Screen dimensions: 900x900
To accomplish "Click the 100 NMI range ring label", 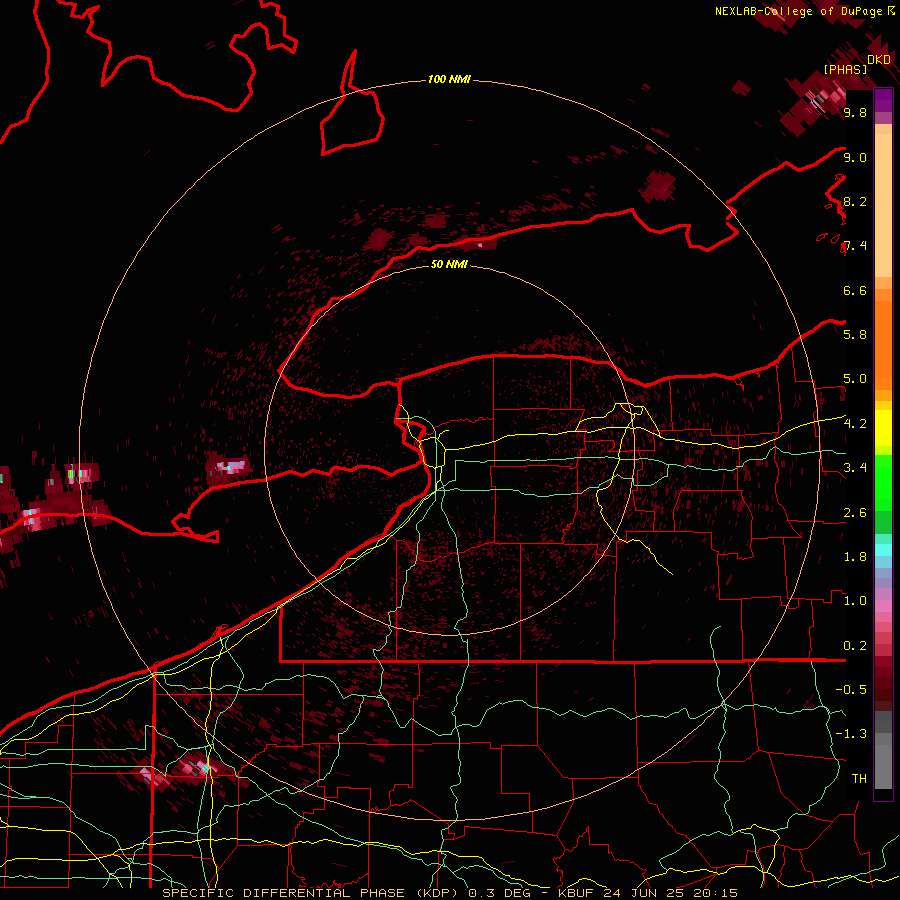I will [x=449, y=79].
